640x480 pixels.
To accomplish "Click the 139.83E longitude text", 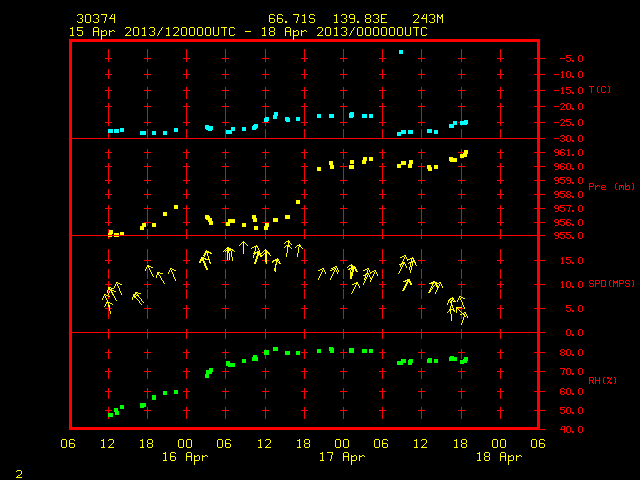I will (x=360, y=19).
